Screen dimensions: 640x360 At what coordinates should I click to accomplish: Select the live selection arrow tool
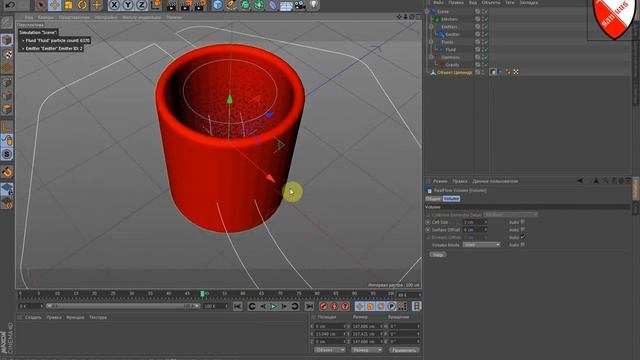click(40, 5)
